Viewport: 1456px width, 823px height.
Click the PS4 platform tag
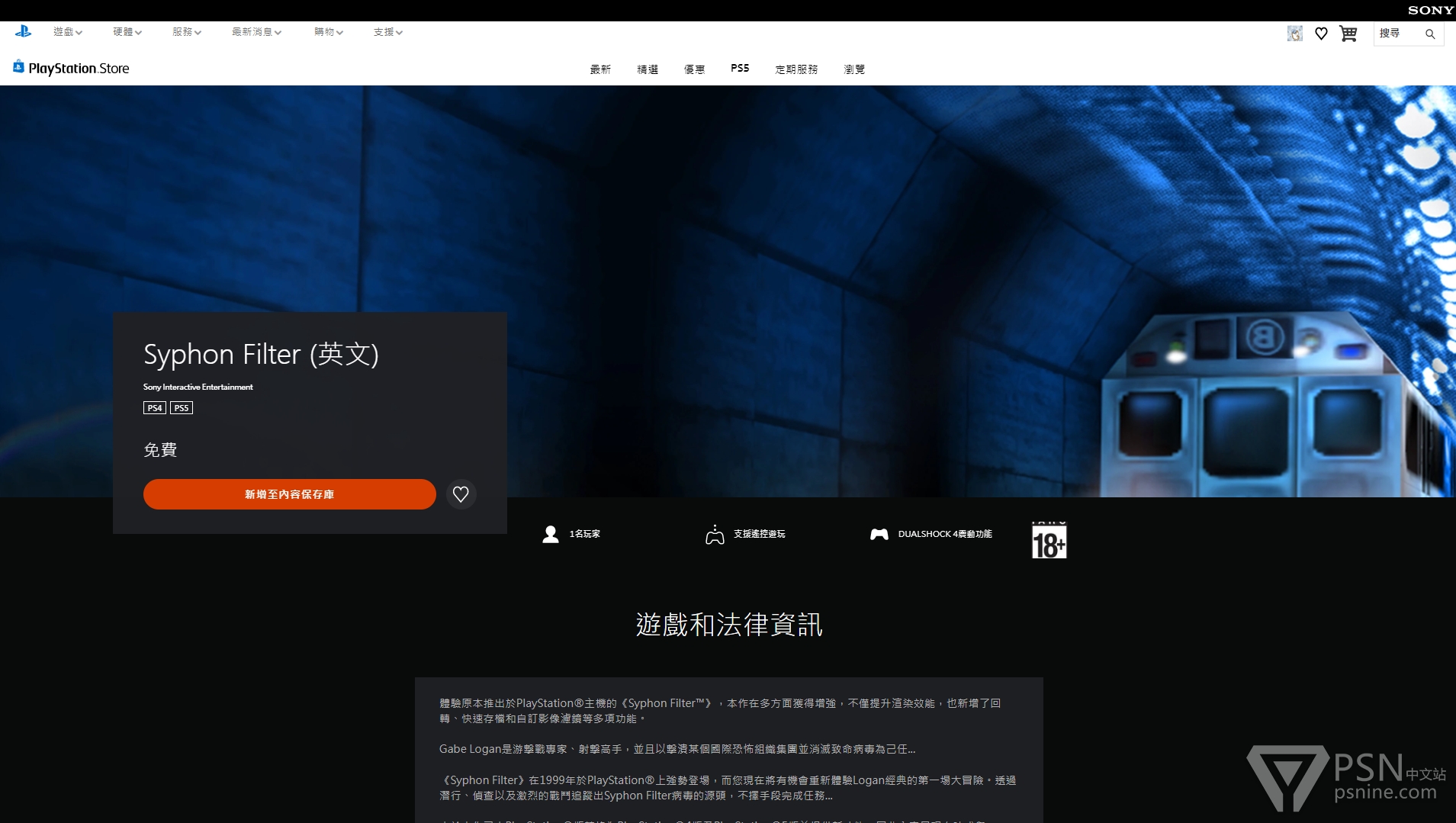click(155, 408)
